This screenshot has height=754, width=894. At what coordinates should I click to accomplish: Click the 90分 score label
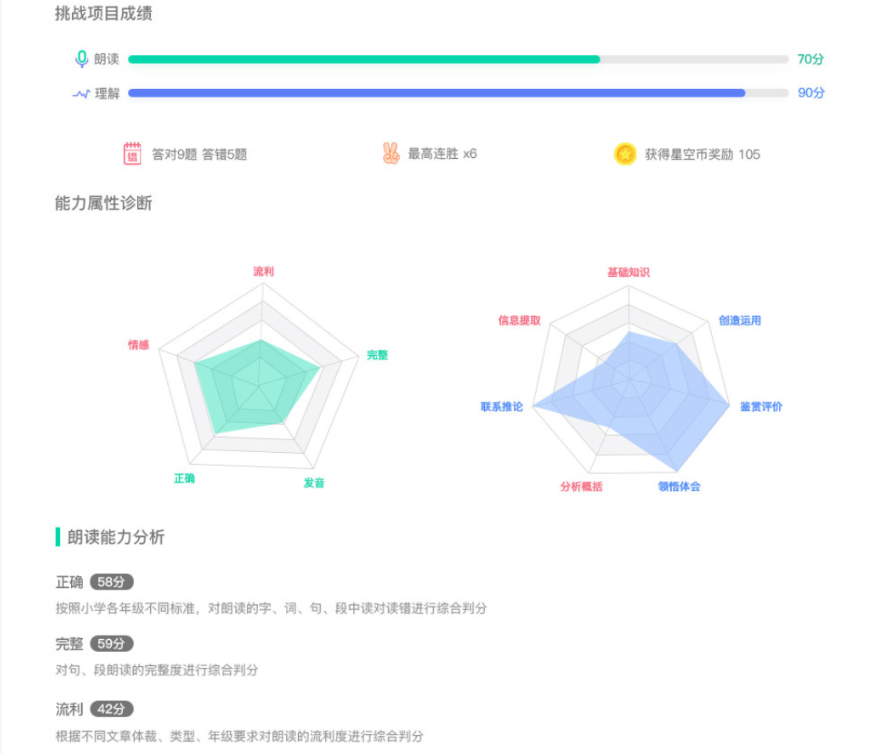pyautogui.click(x=811, y=92)
